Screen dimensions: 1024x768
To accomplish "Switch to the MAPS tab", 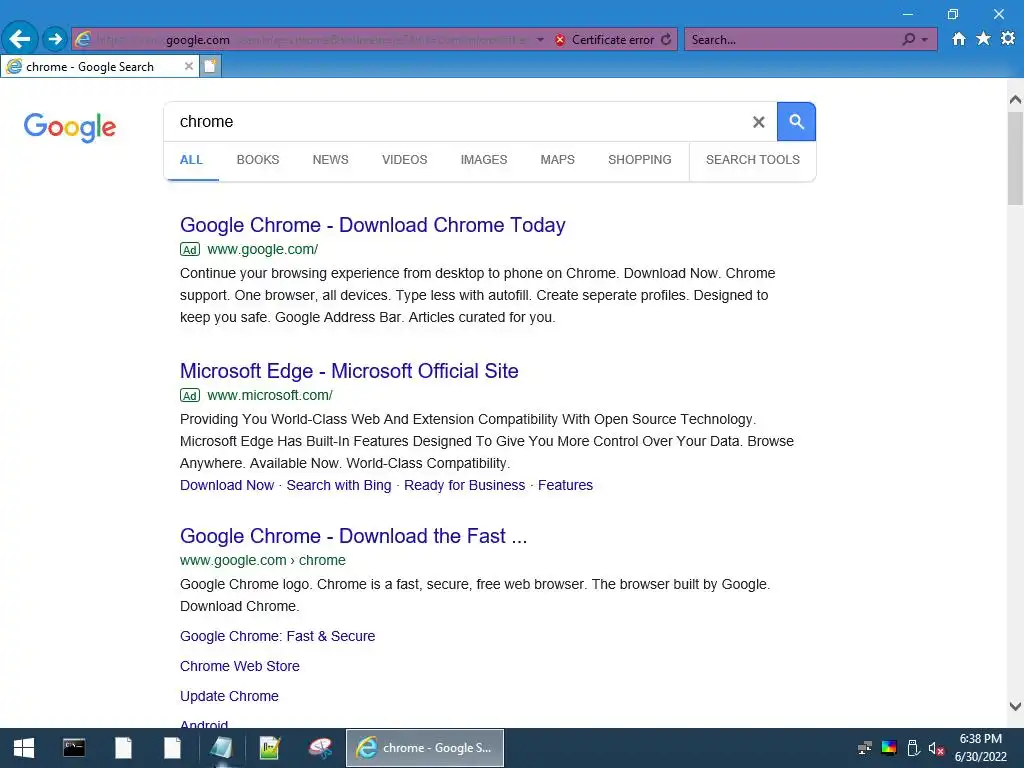I will pyautogui.click(x=558, y=160).
